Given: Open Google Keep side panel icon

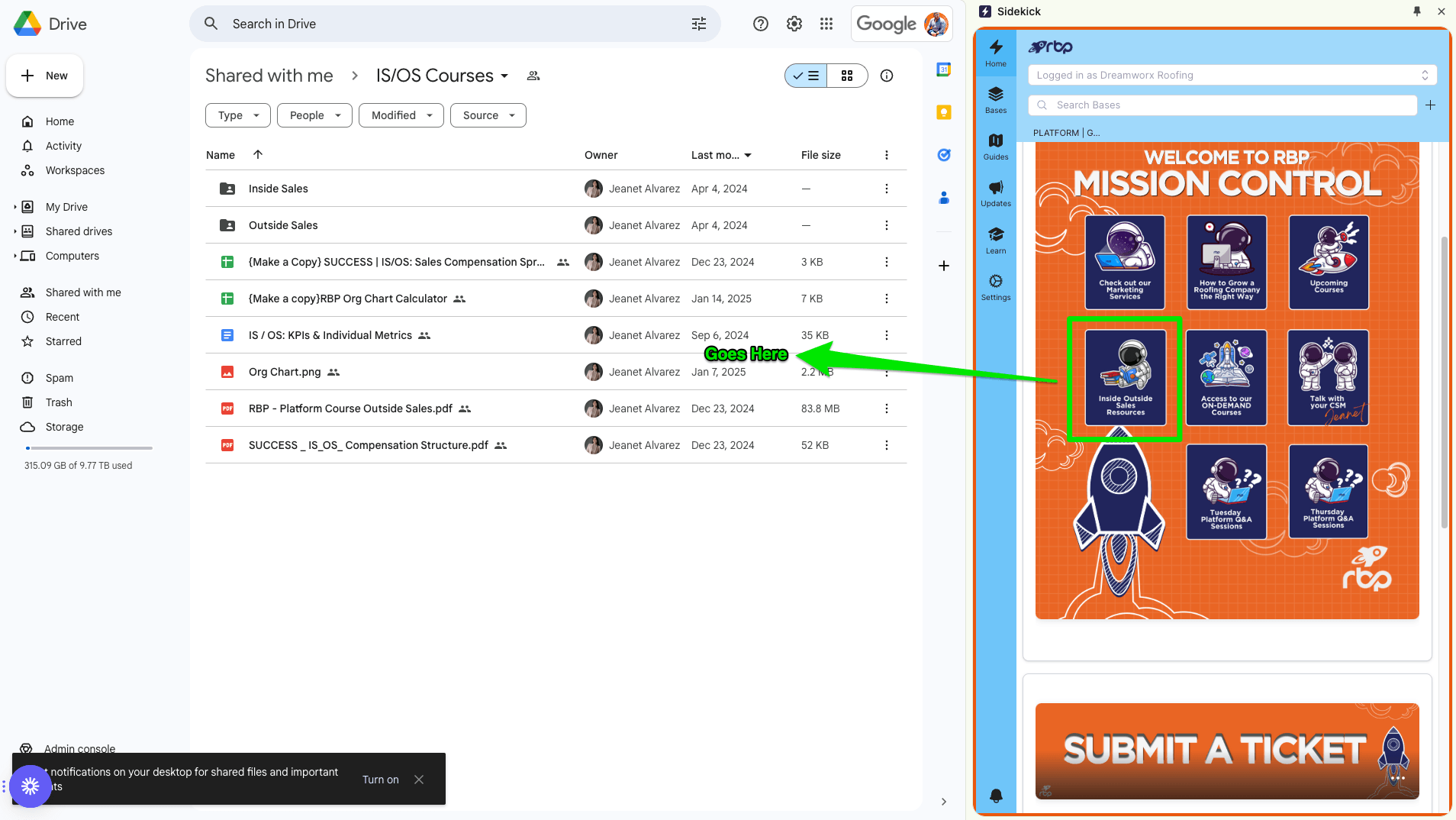Looking at the screenshot, I should [943, 112].
